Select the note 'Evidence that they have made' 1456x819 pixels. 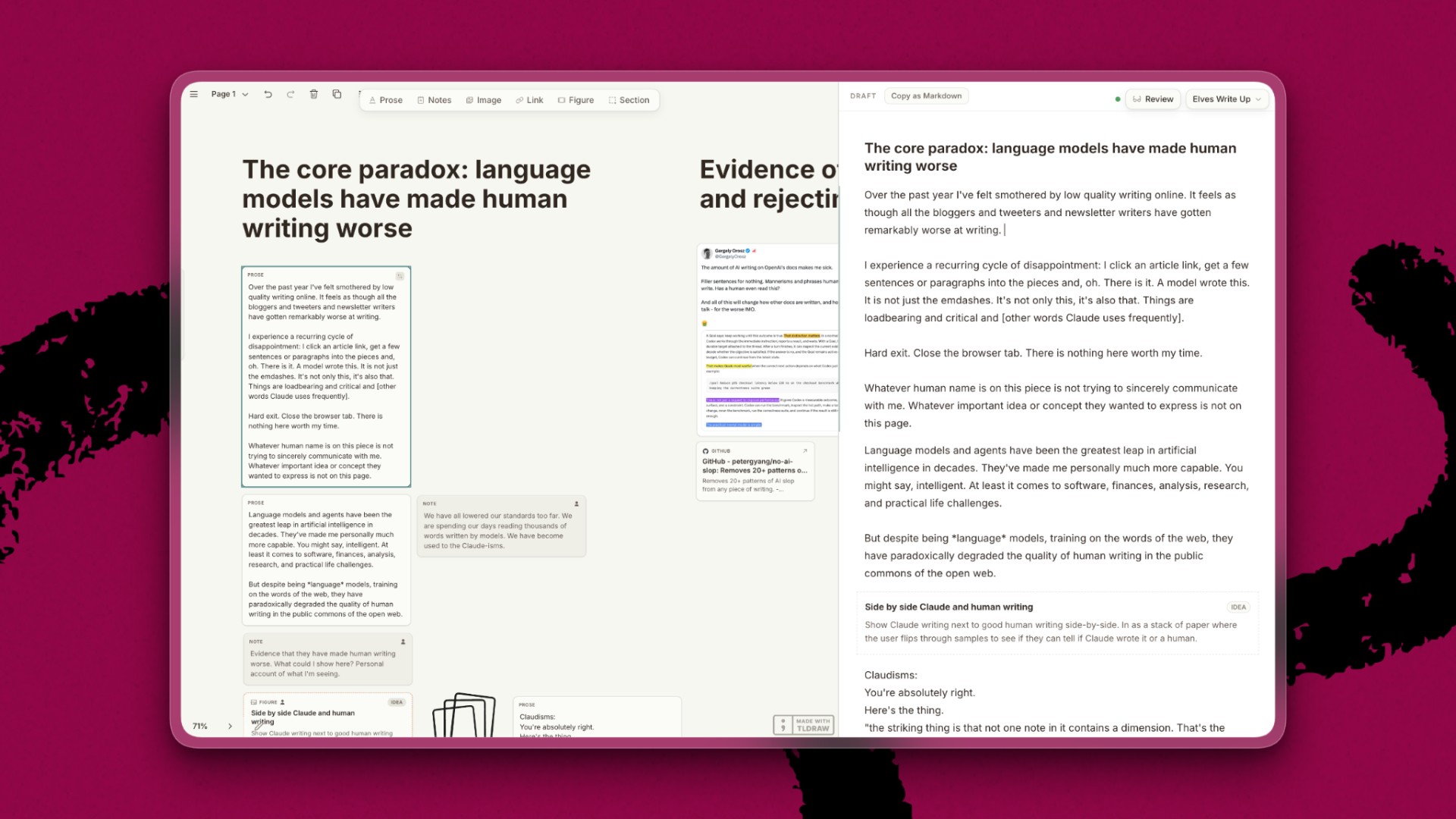tap(327, 659)
